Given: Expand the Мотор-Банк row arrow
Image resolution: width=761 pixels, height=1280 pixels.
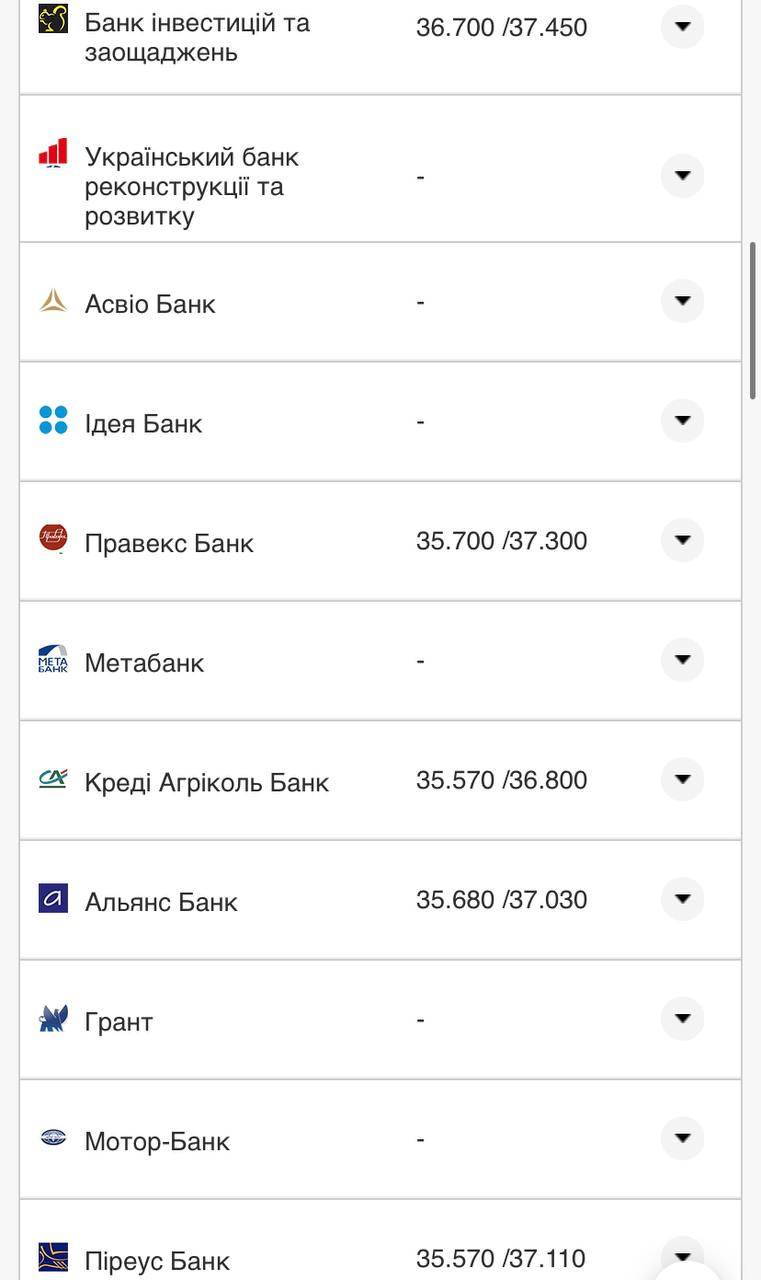Looking at the screenshot, I should point(682,1138).
